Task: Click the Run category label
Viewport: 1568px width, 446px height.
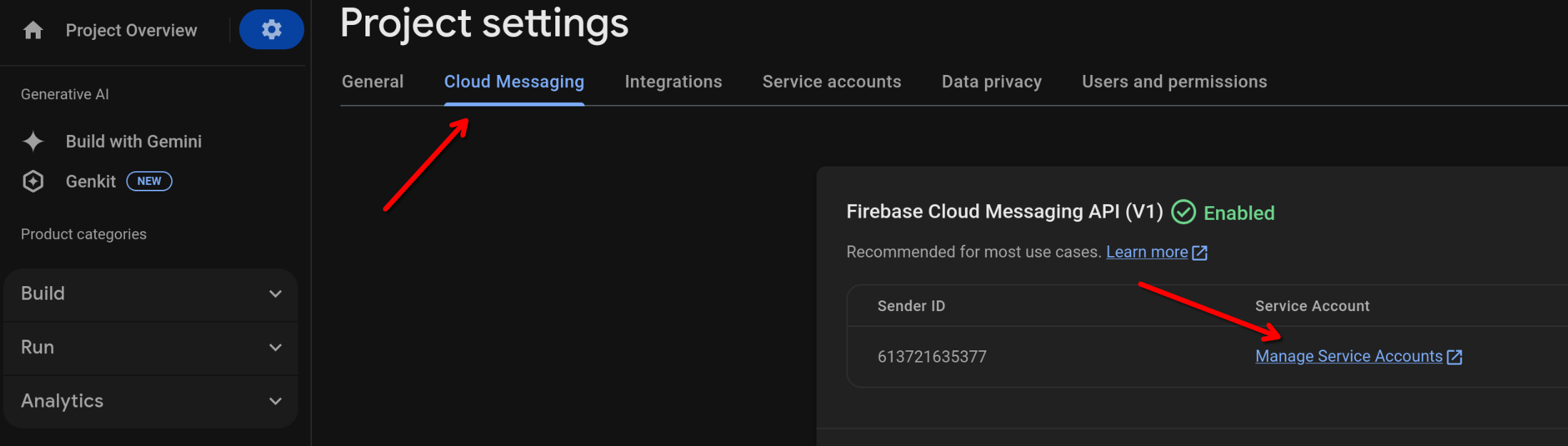Action: coord(38,347)
